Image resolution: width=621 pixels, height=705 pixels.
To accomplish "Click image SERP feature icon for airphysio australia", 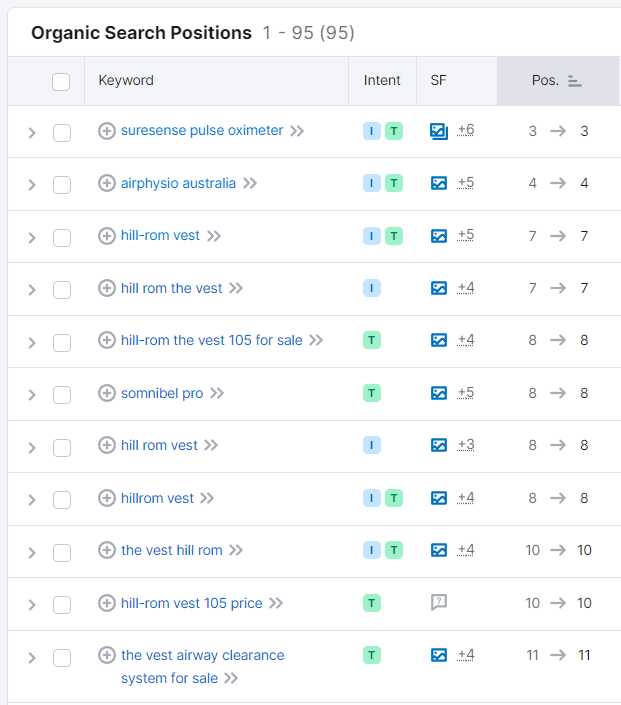I will [x=439, y=183].
